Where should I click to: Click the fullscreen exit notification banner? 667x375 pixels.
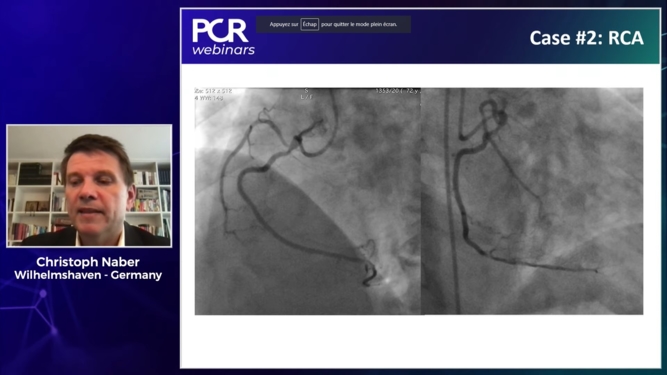[x=334, y=24]
